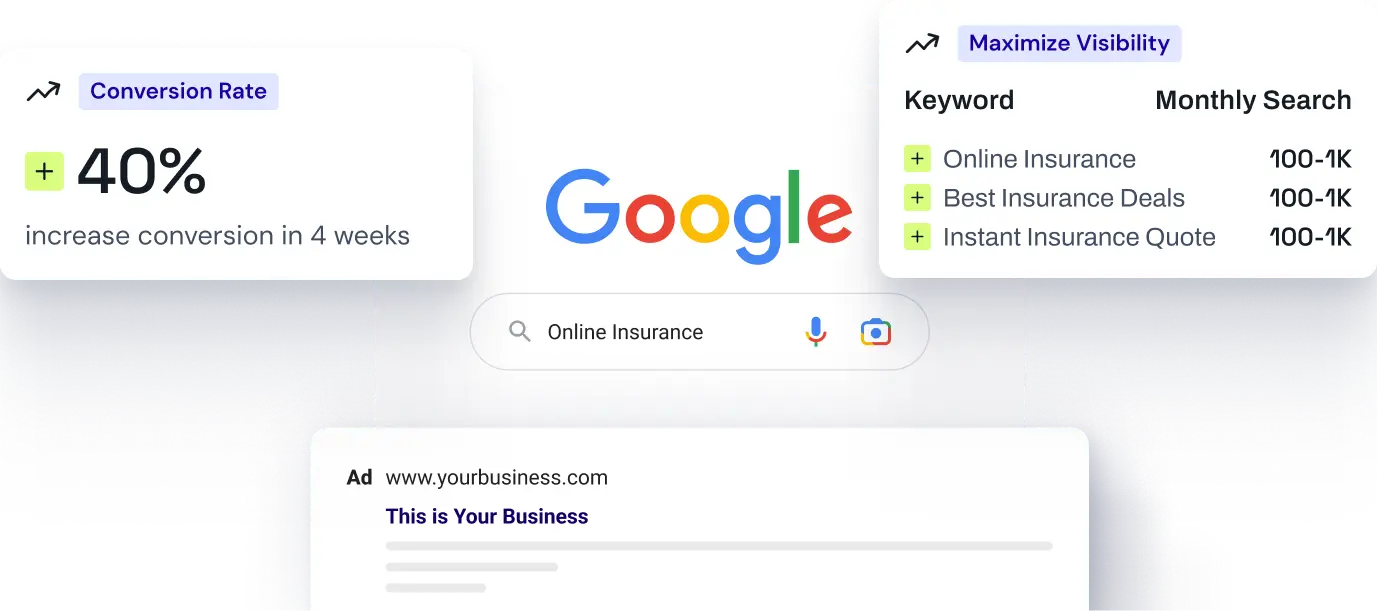
Task: Click the Monthly Search column header
Action: 1253,100
